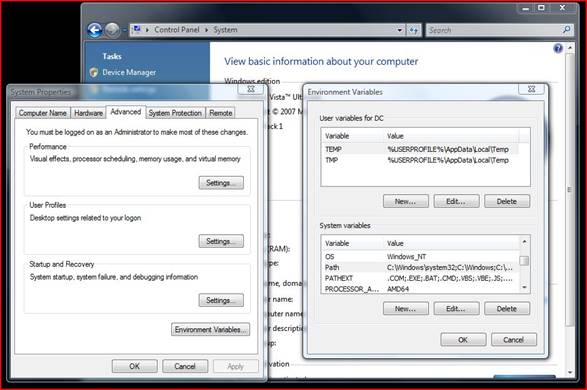Click Cancel in System Properties dialog
Viewport: 587px width, 390px height.
coord(185,366)
